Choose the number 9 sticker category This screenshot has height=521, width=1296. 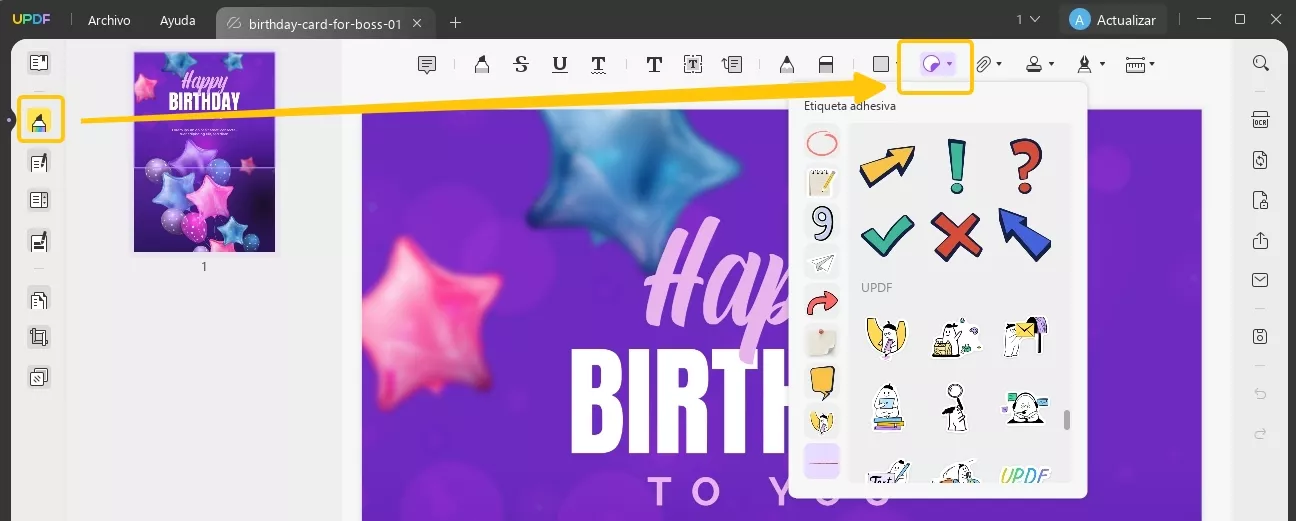tap(821, 223)
